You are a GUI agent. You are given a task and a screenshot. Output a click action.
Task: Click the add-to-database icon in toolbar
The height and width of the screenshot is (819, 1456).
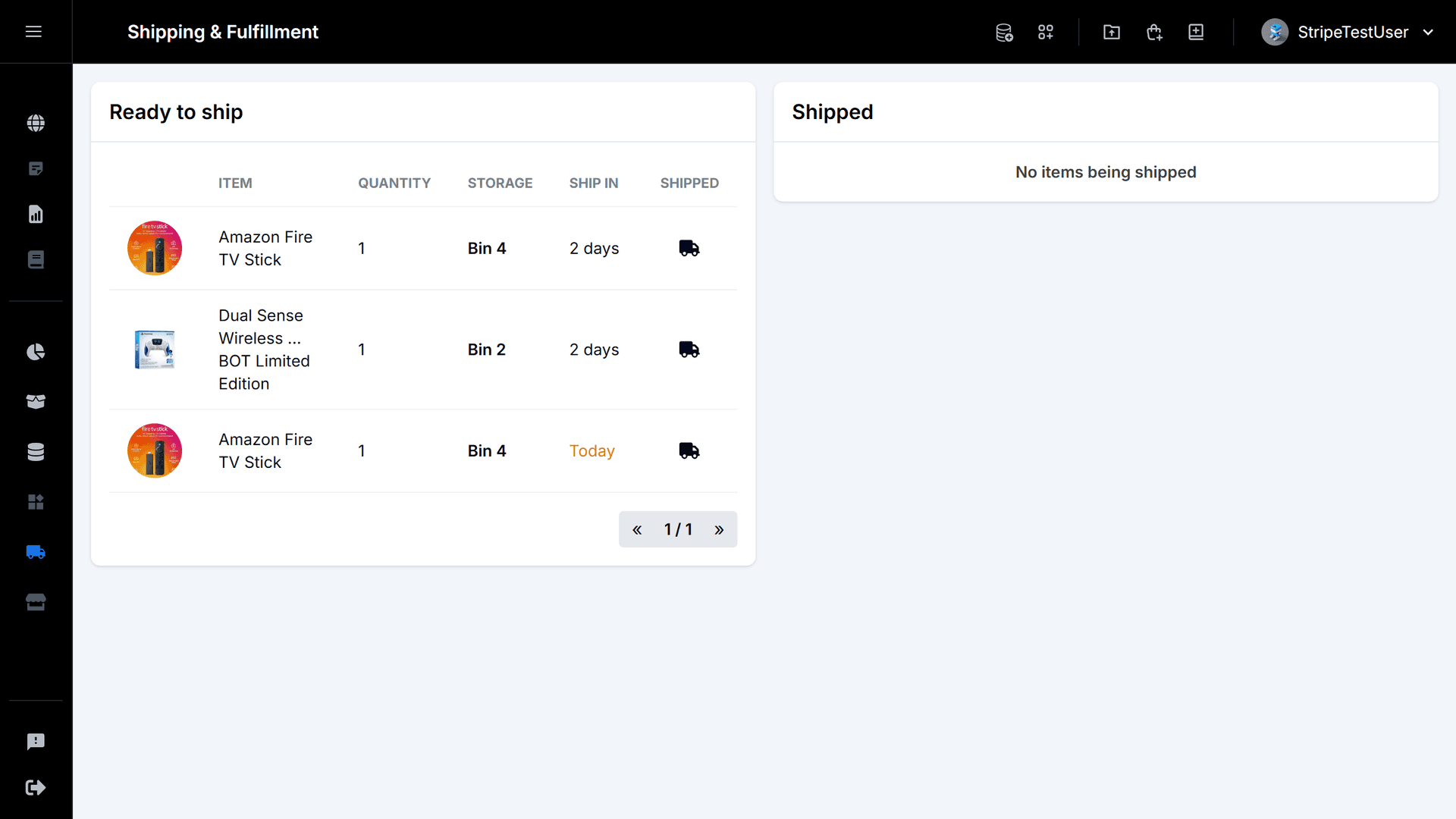1003,32
